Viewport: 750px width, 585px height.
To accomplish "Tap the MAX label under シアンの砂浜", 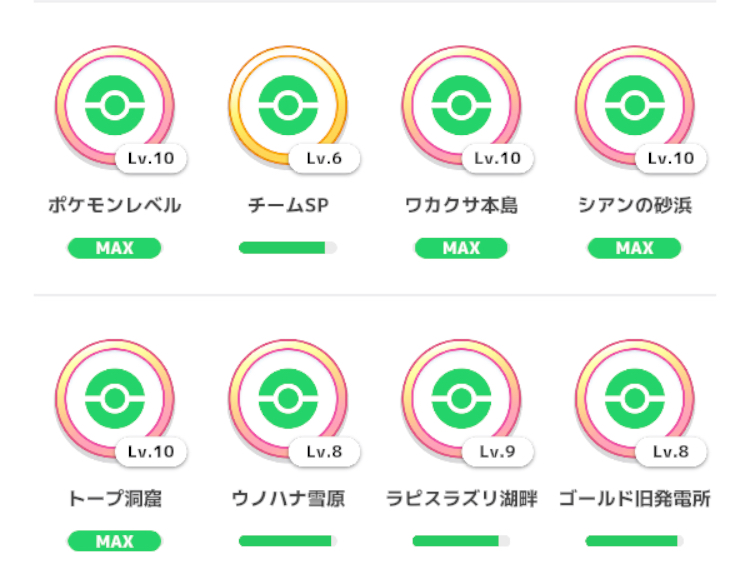I will point(635,248).
